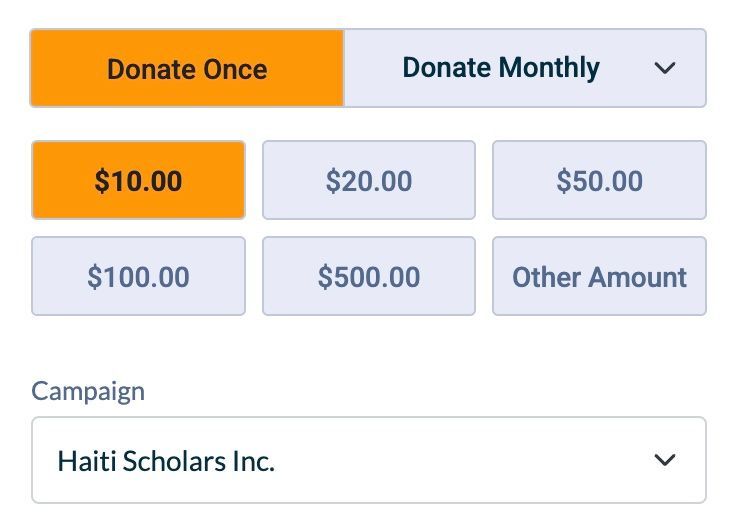Click the Haiti Scholars Inc. selection text

click(166, 461)
